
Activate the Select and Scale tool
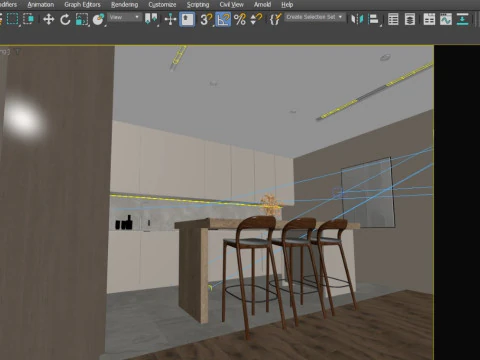[x=82, y=19]
